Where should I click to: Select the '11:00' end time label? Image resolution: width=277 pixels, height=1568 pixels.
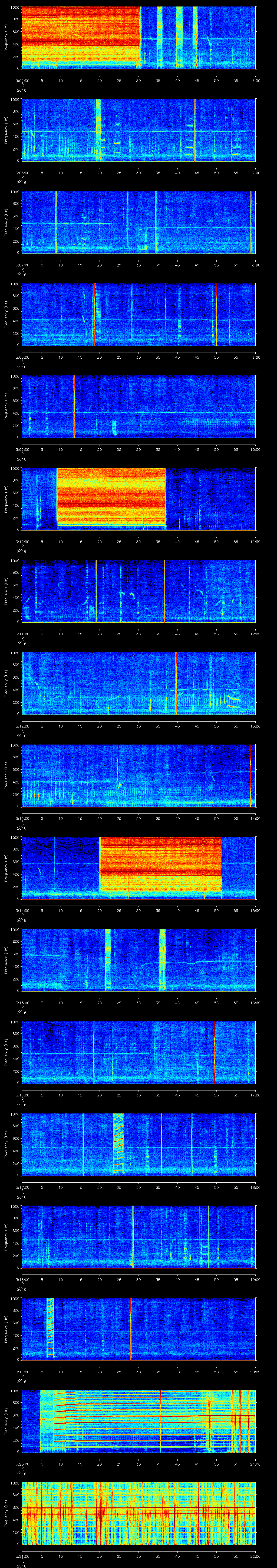255,542
